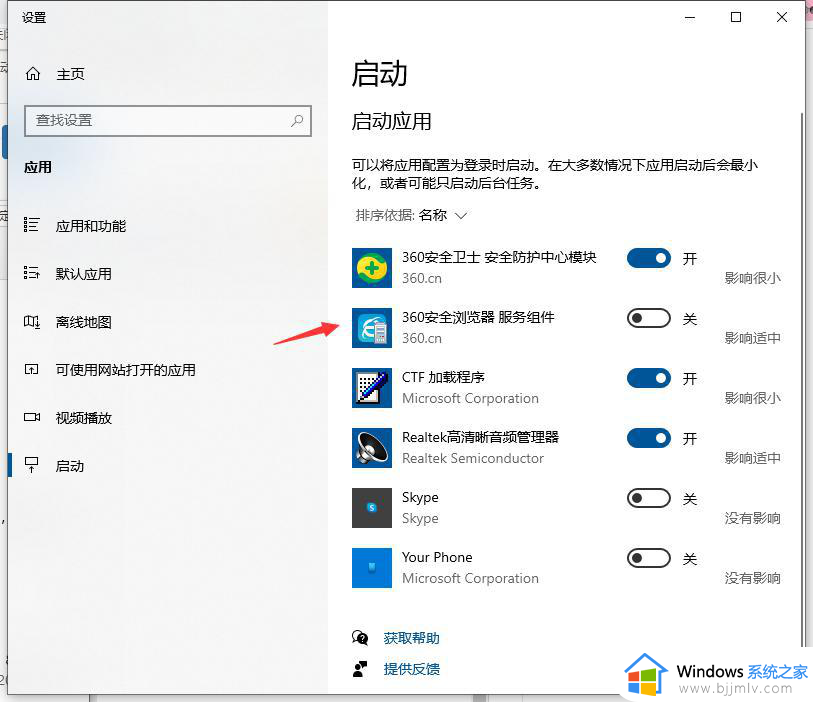
Task: Open 应用和功能 settings page
Action: pyautogui.click(x=91, y=226)
